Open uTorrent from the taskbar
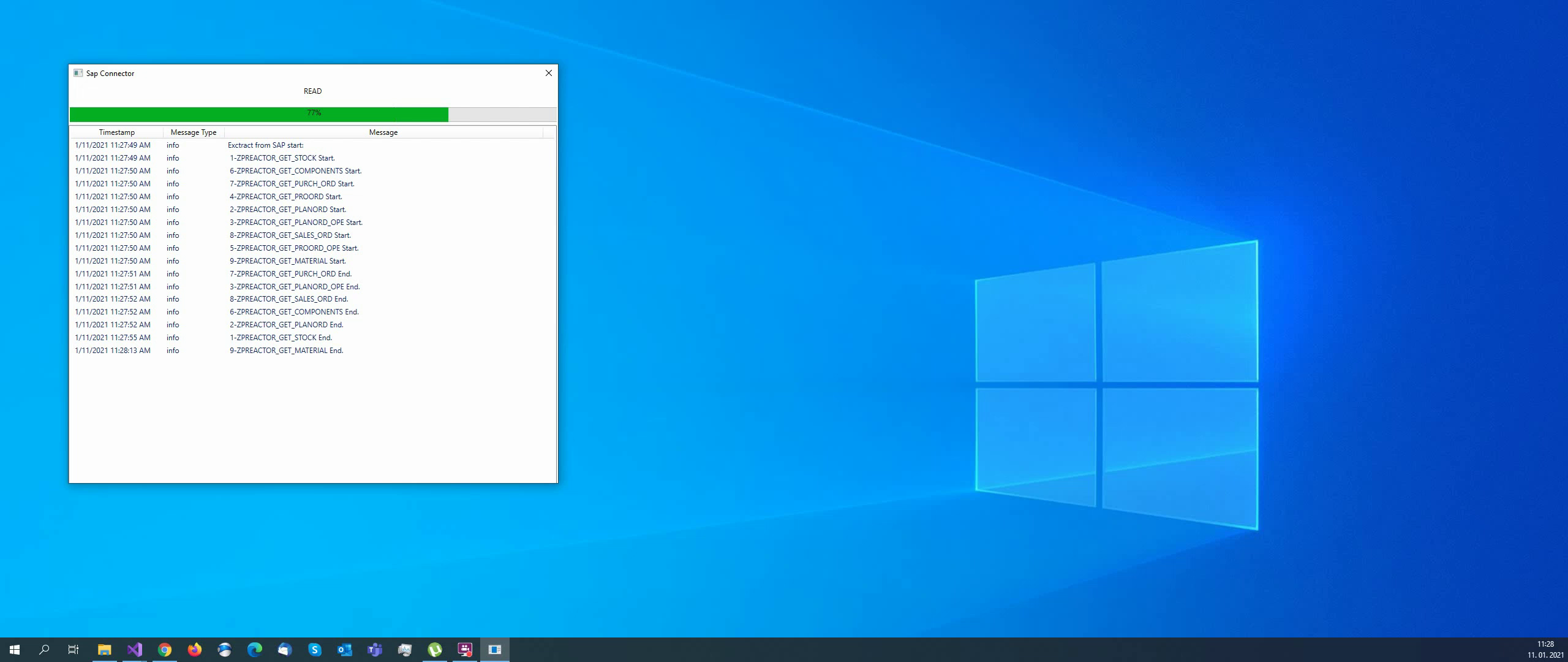Image resolution: width=1568 pixels, height=662 pixels. tap(435, 649)
